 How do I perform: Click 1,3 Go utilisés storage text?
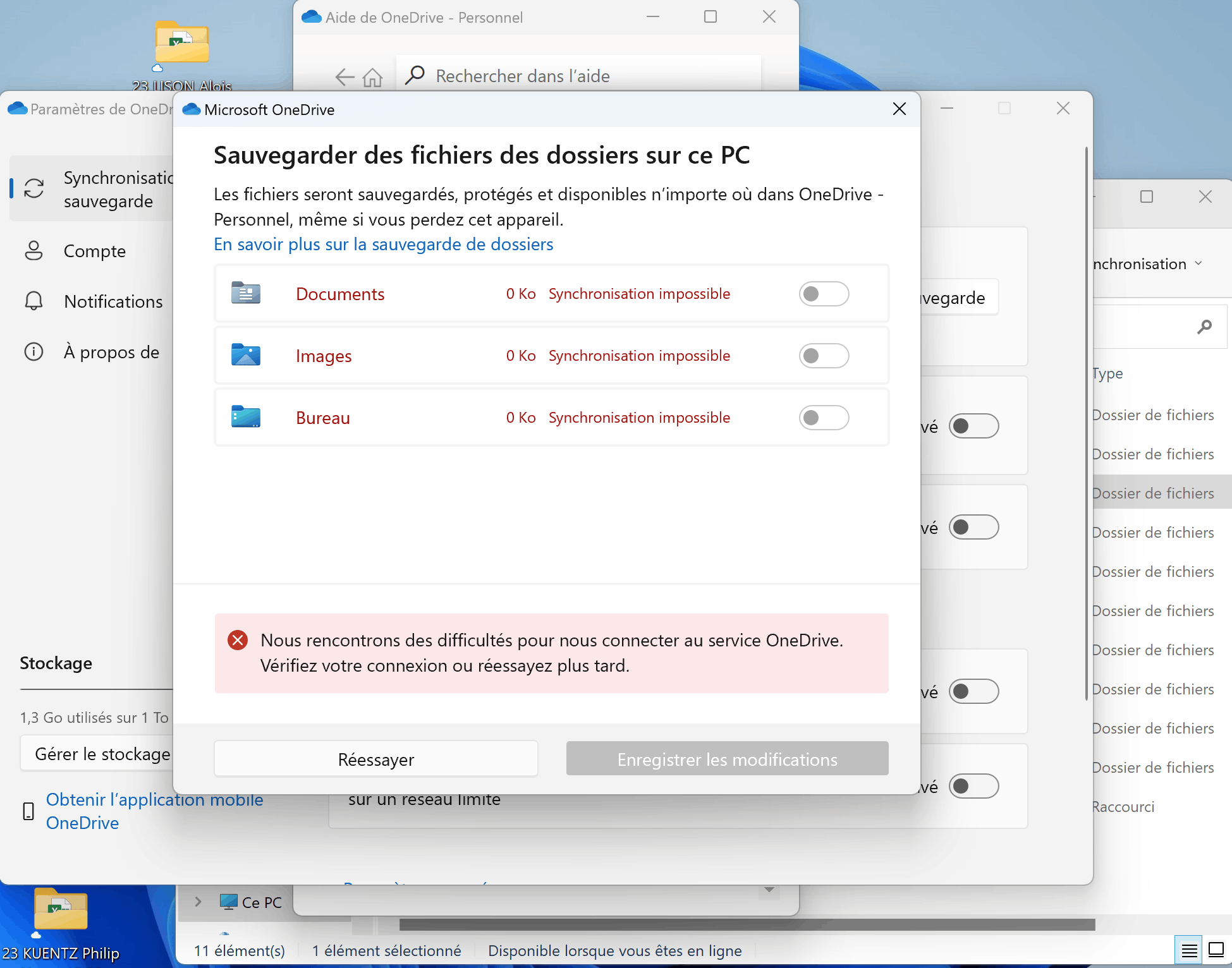[x=94, y=718]
